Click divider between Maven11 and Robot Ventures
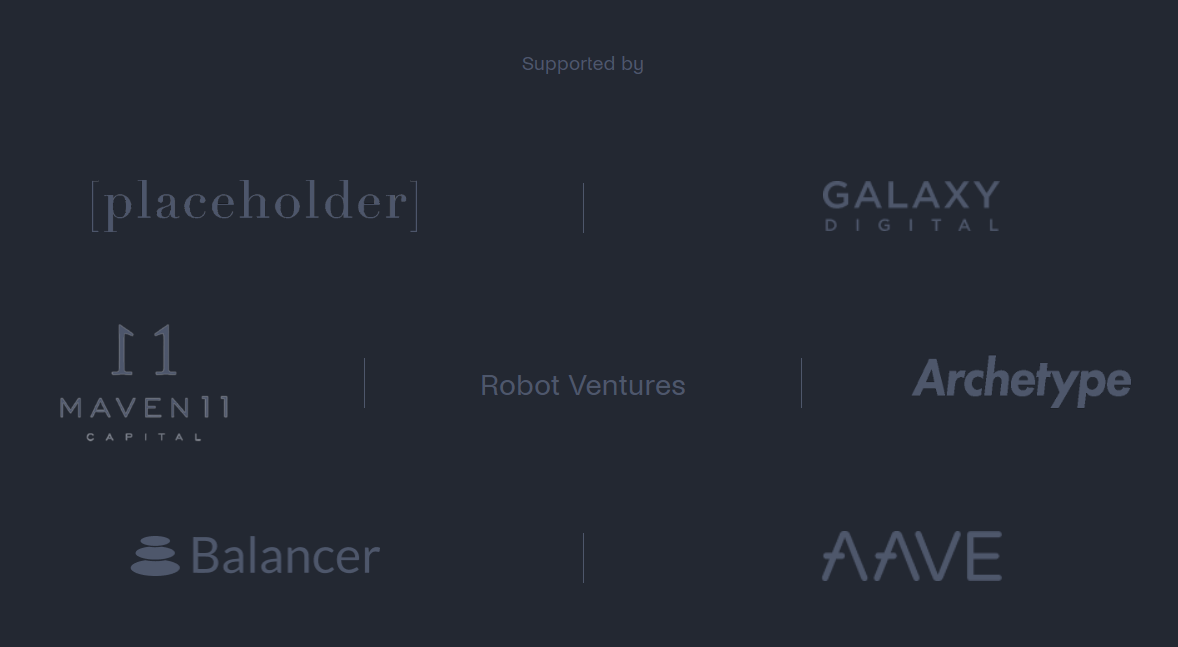This screenshot has width=1178, height=647. point(364,382)
